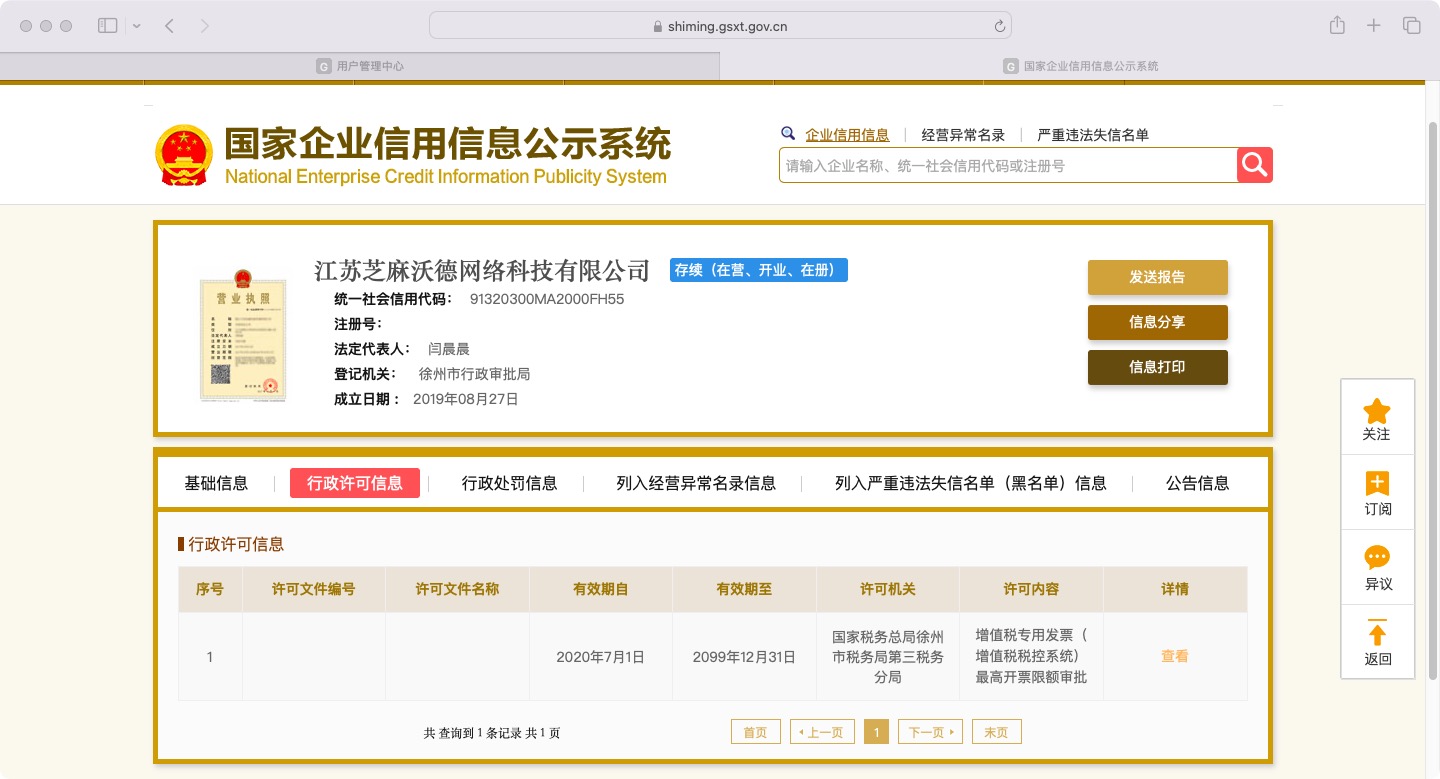Screen dimensions: 1440x779
Task: Click the 返回 up-arrow icon
Action: [x=1377, y=633]
